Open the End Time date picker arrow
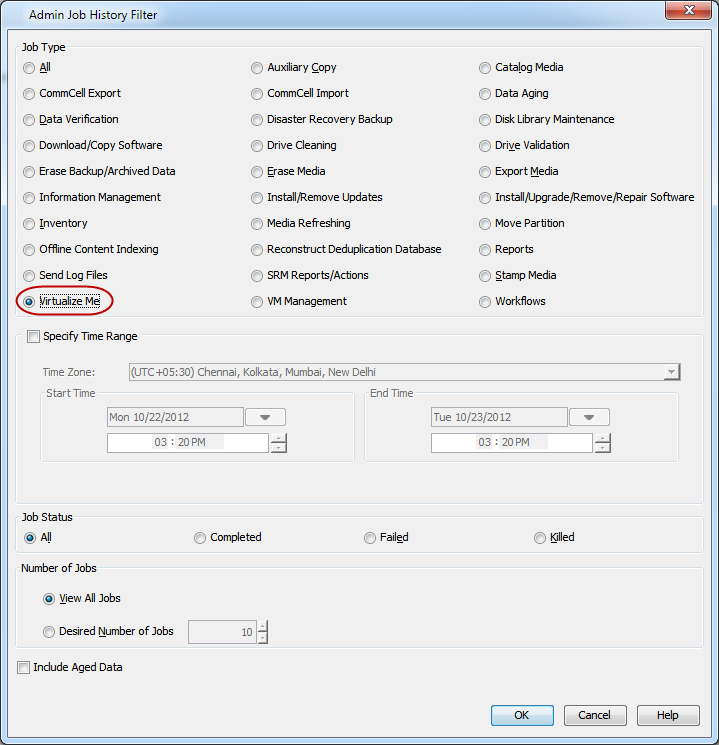The image size is (719, 745). click(x=589, y=417)
